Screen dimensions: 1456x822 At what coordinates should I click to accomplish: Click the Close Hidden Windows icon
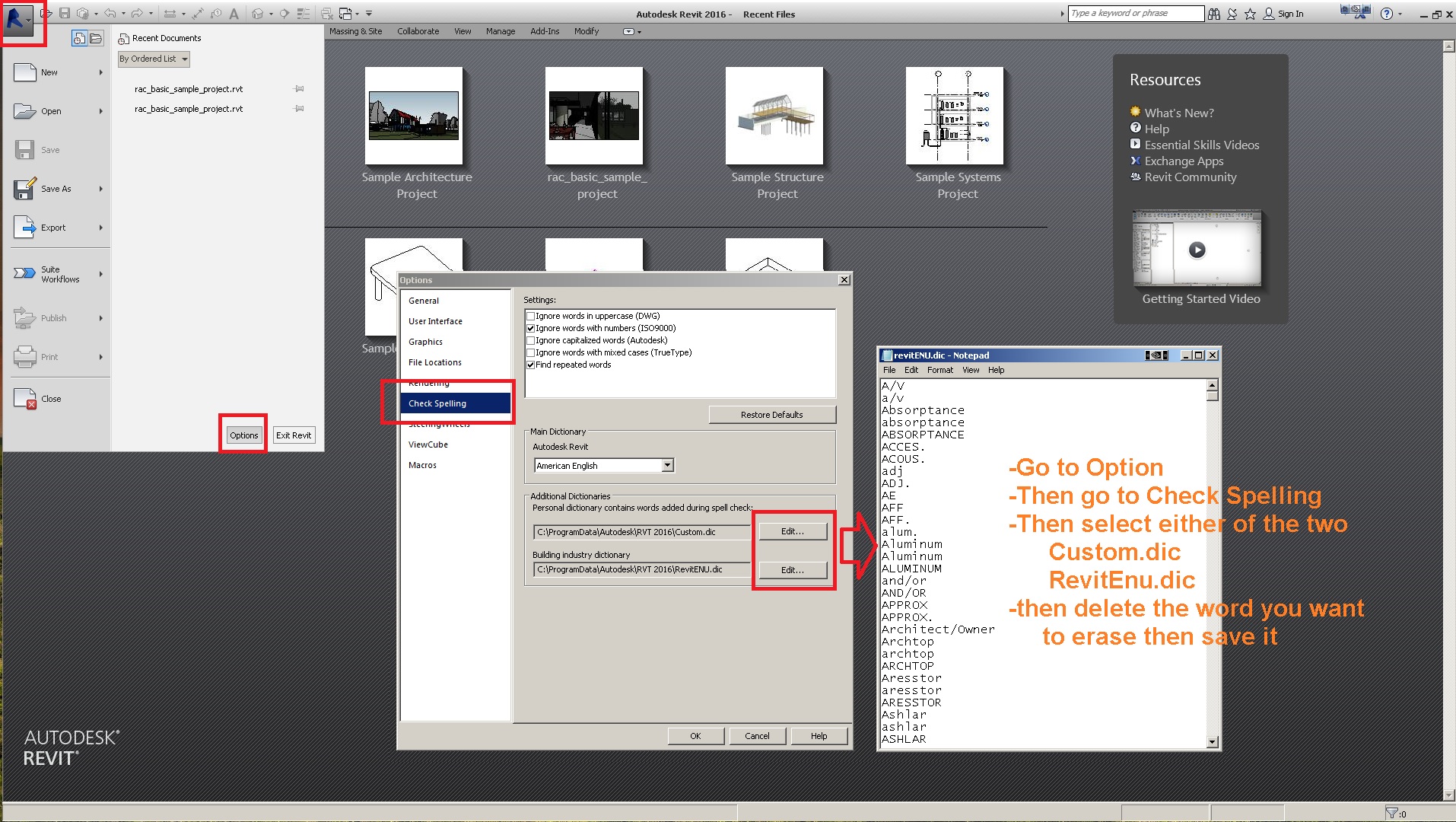tap(327, 14)
